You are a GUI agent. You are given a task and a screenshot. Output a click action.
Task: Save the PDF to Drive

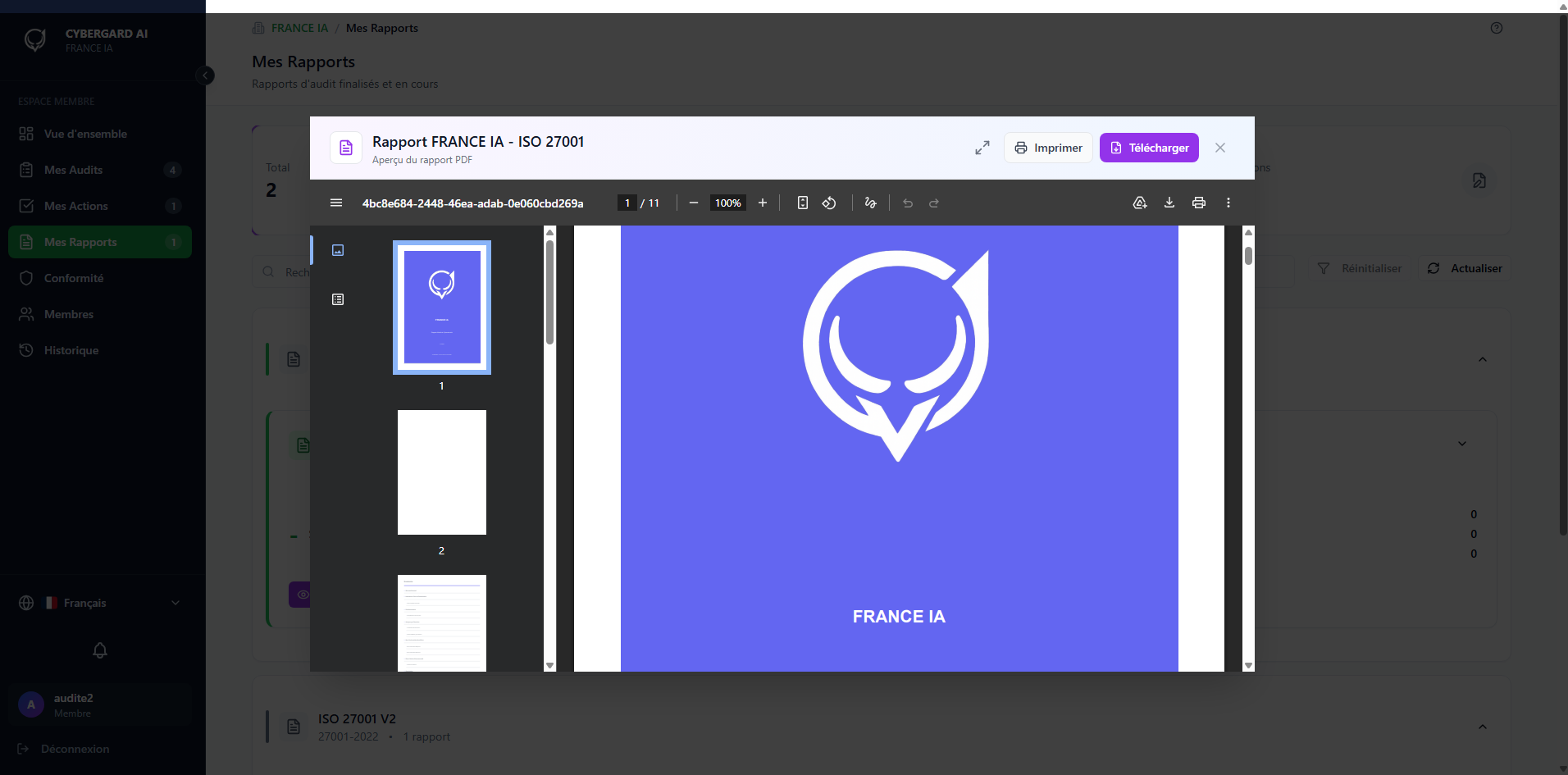point(1140,203)
